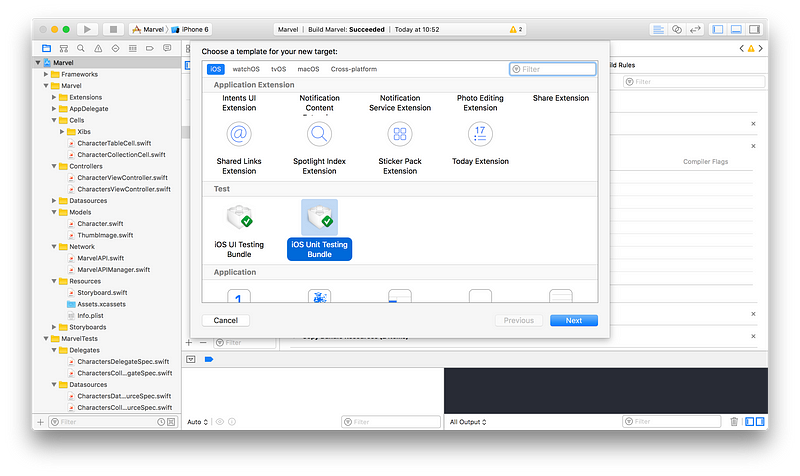Choose the iOS UI Testing Bundle template

click(x=239, y=230)
